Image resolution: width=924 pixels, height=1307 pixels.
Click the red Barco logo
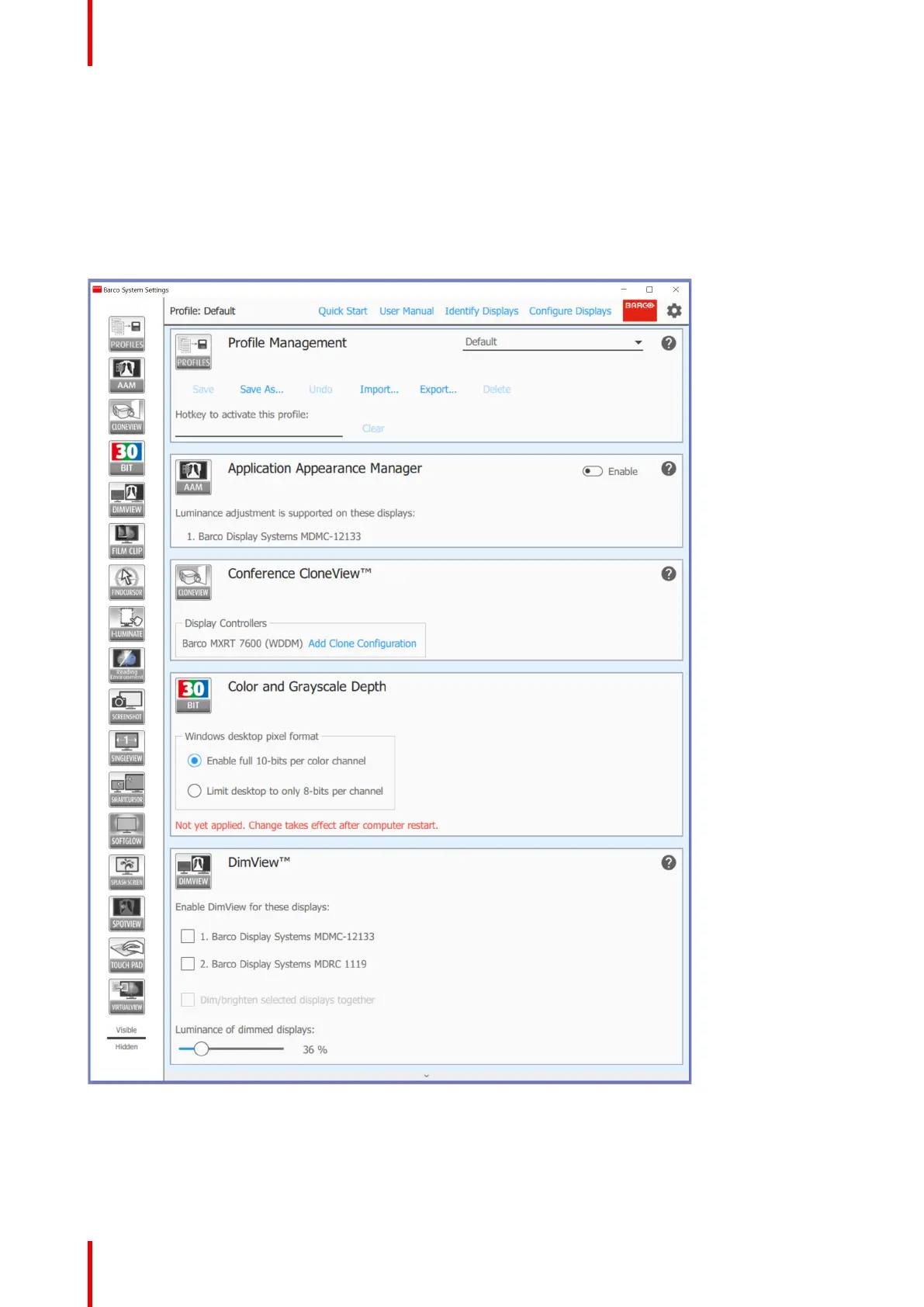pyautogui.click(x=640, y=310)
